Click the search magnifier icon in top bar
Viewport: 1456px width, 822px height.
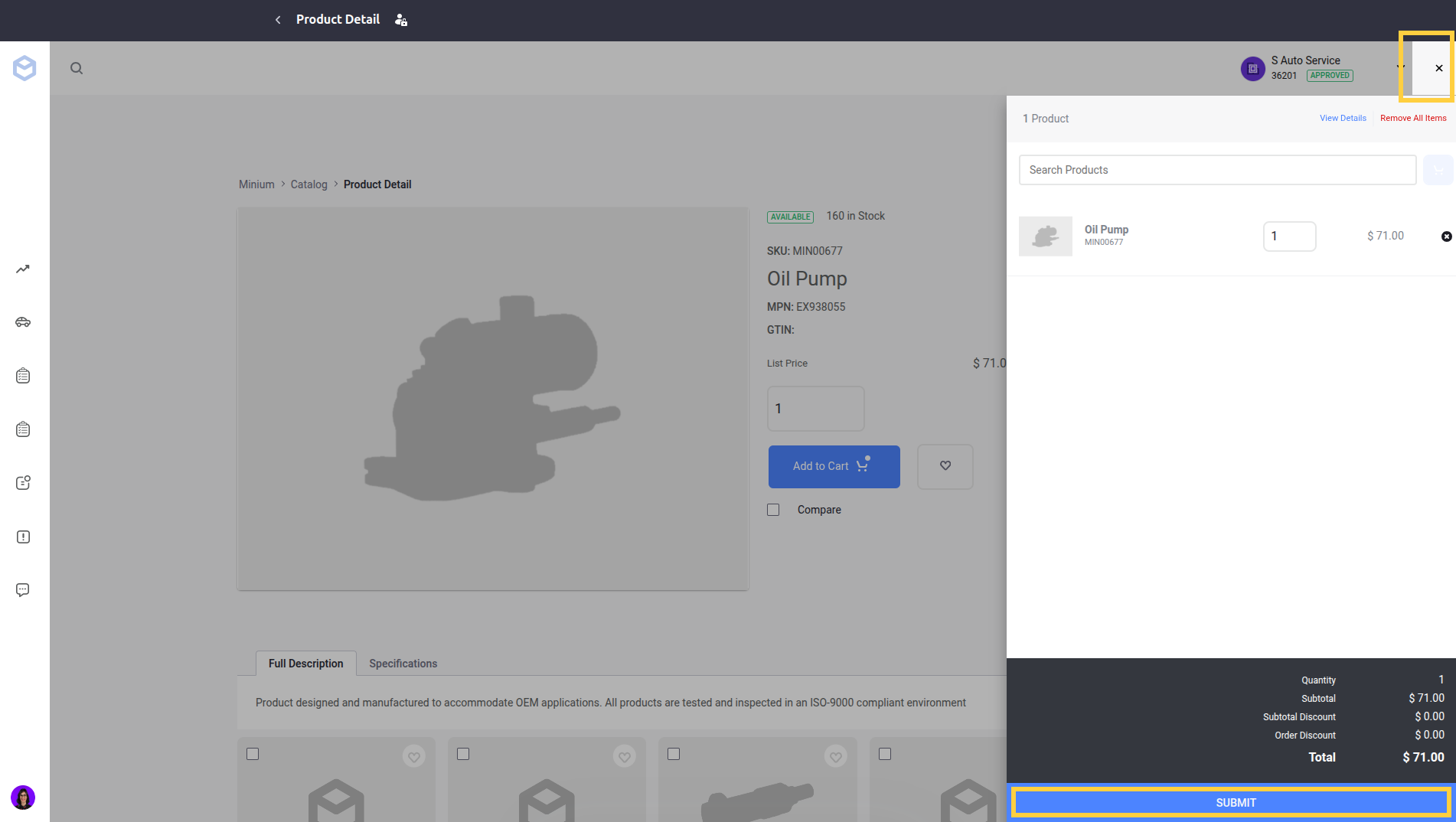tap(77, 68)
